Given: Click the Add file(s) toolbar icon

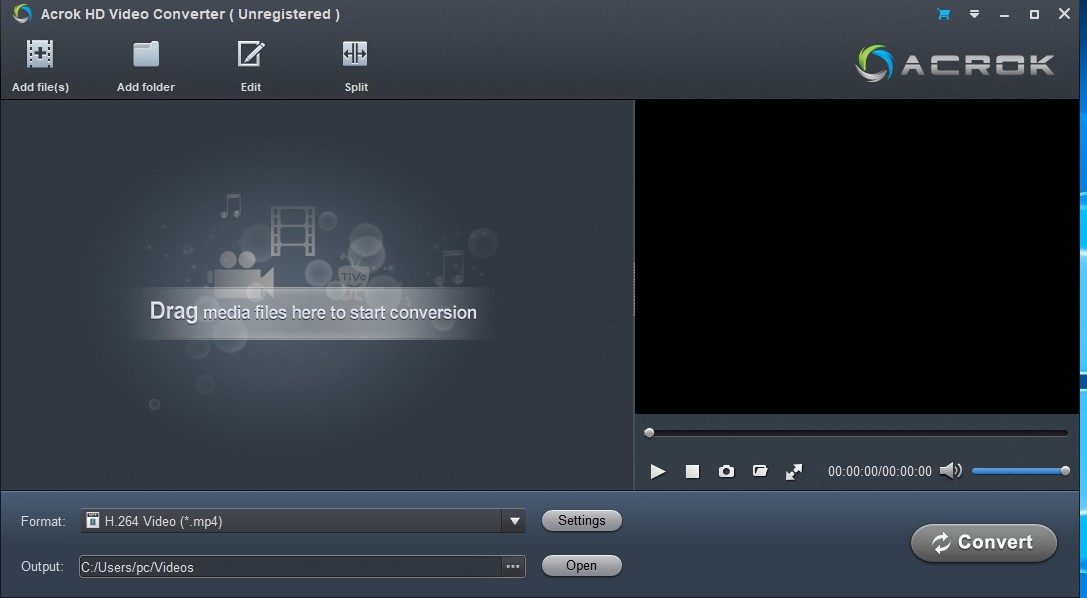Looking at the screenshot, I should click(x=40, y=54).
